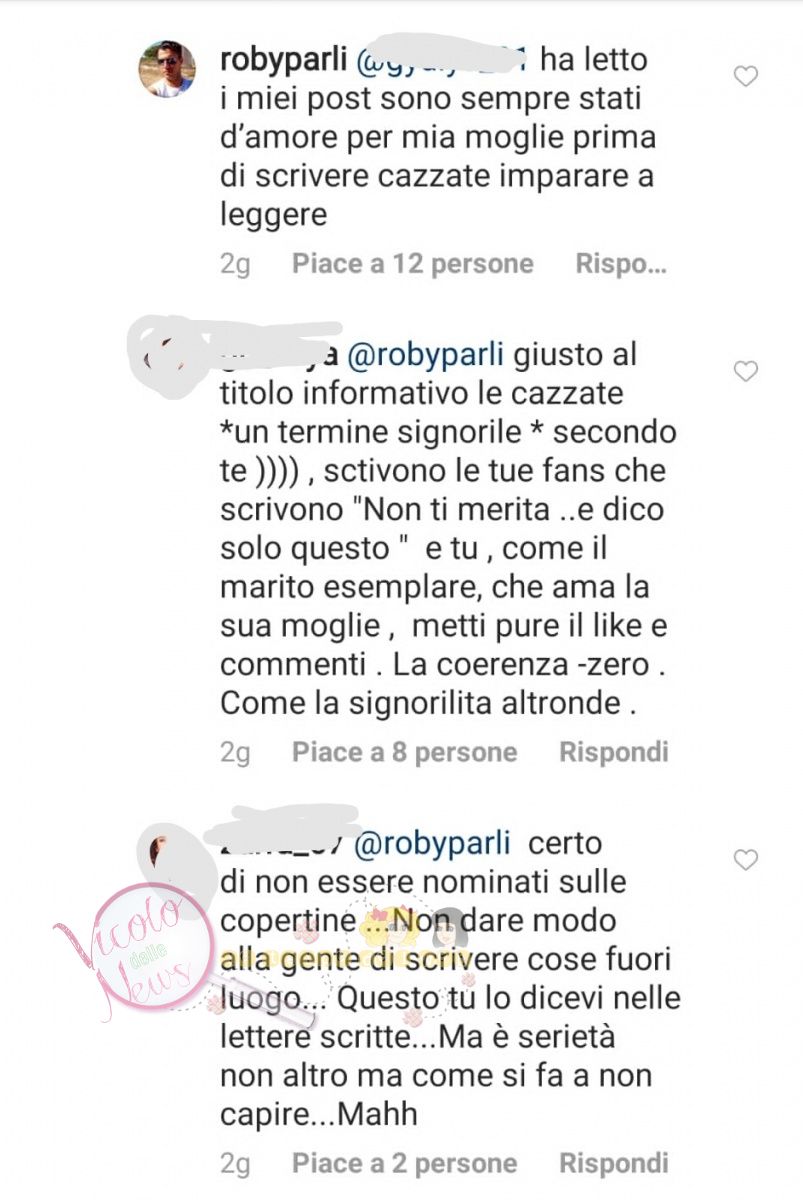Open 'Piace a 2 persone' likes list
803x1200 pixels.
pyautogui.click(x=404, y=1164)
